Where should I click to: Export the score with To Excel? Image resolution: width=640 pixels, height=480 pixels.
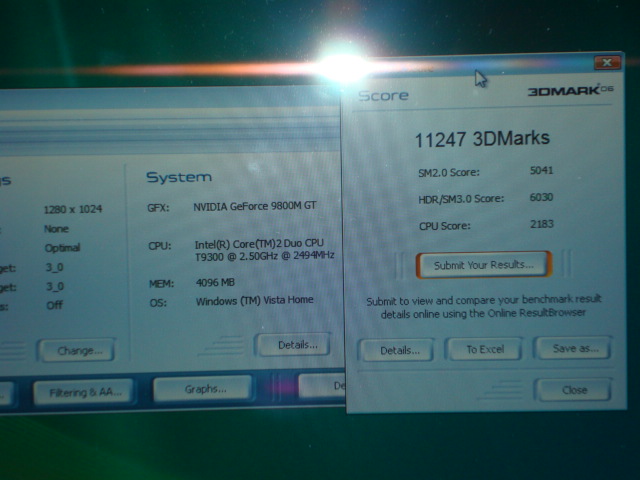click(485, 349)
